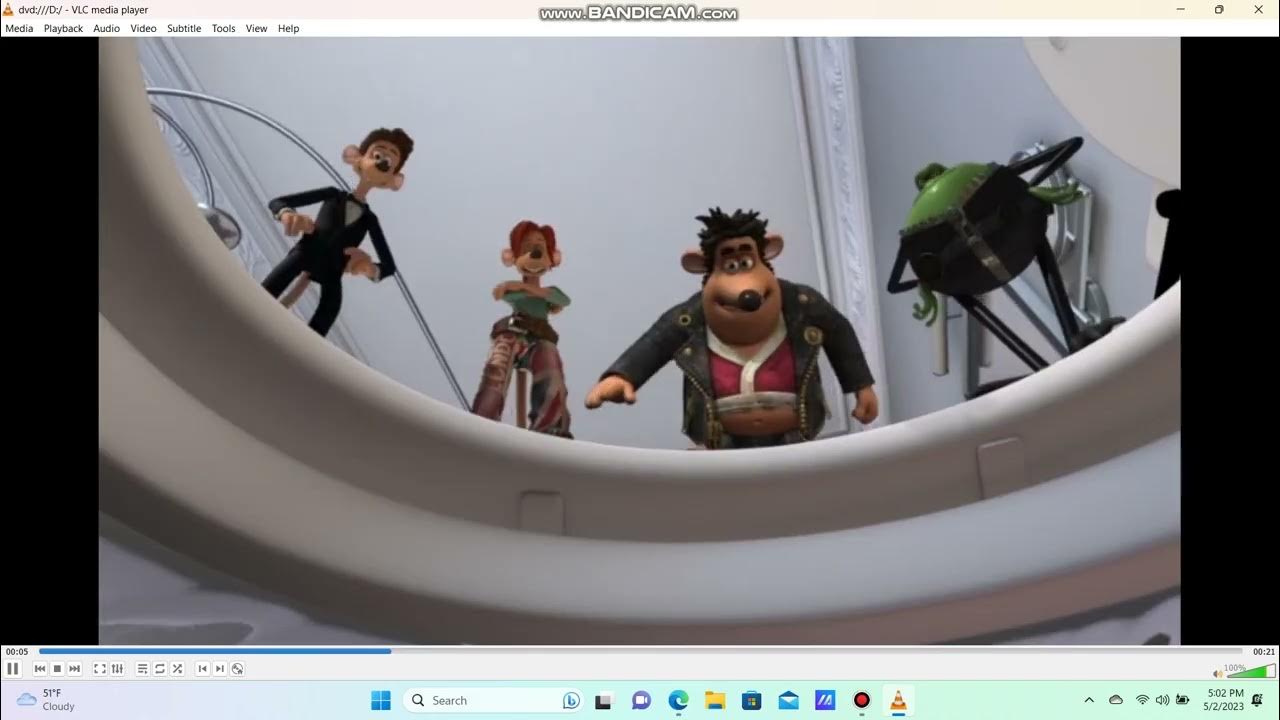This screenshot has width=1280, height=720.
Task: Open the Subtitle menu
Action: 184,28
